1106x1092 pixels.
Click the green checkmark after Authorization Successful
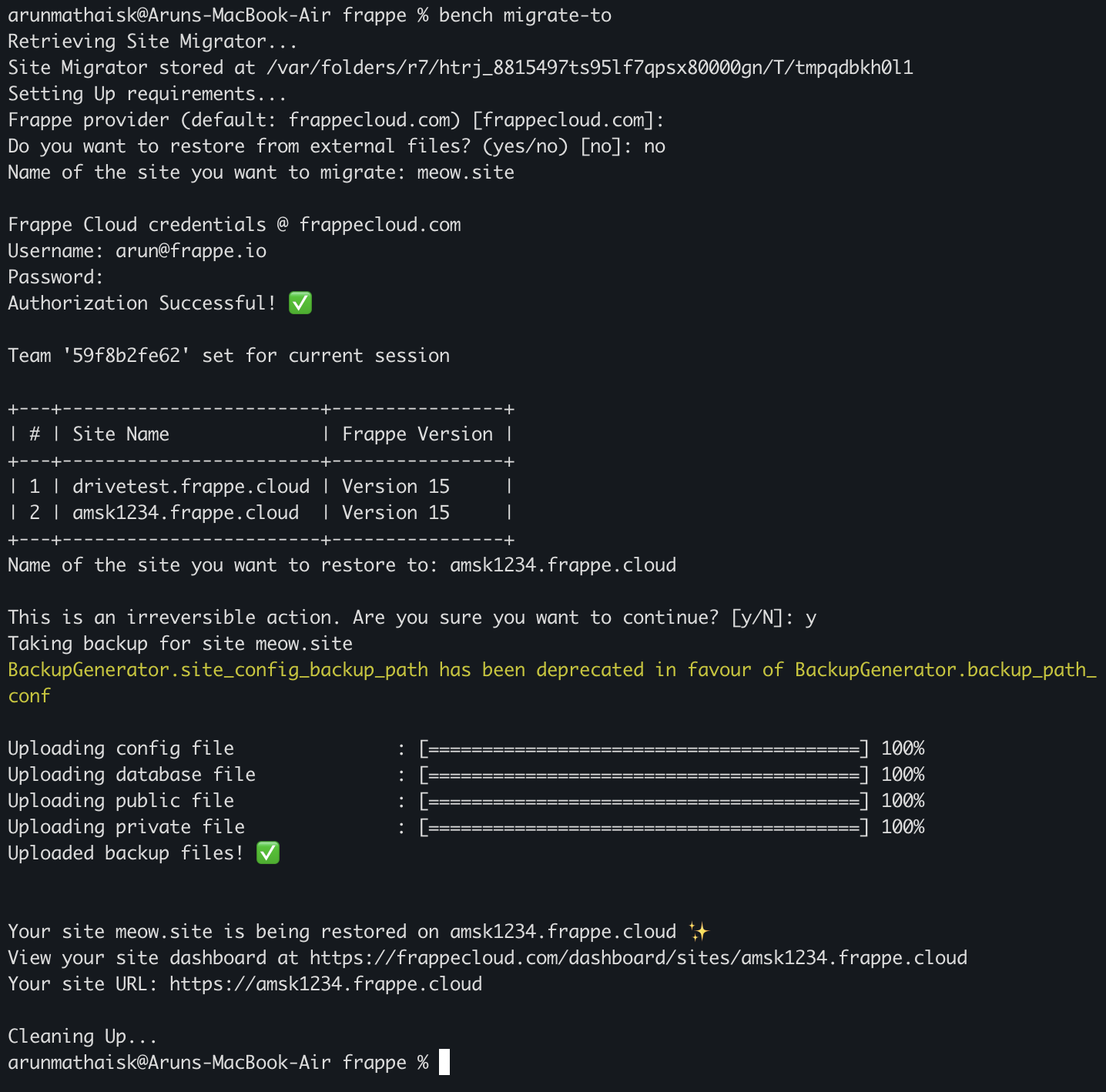coord(300,303)
